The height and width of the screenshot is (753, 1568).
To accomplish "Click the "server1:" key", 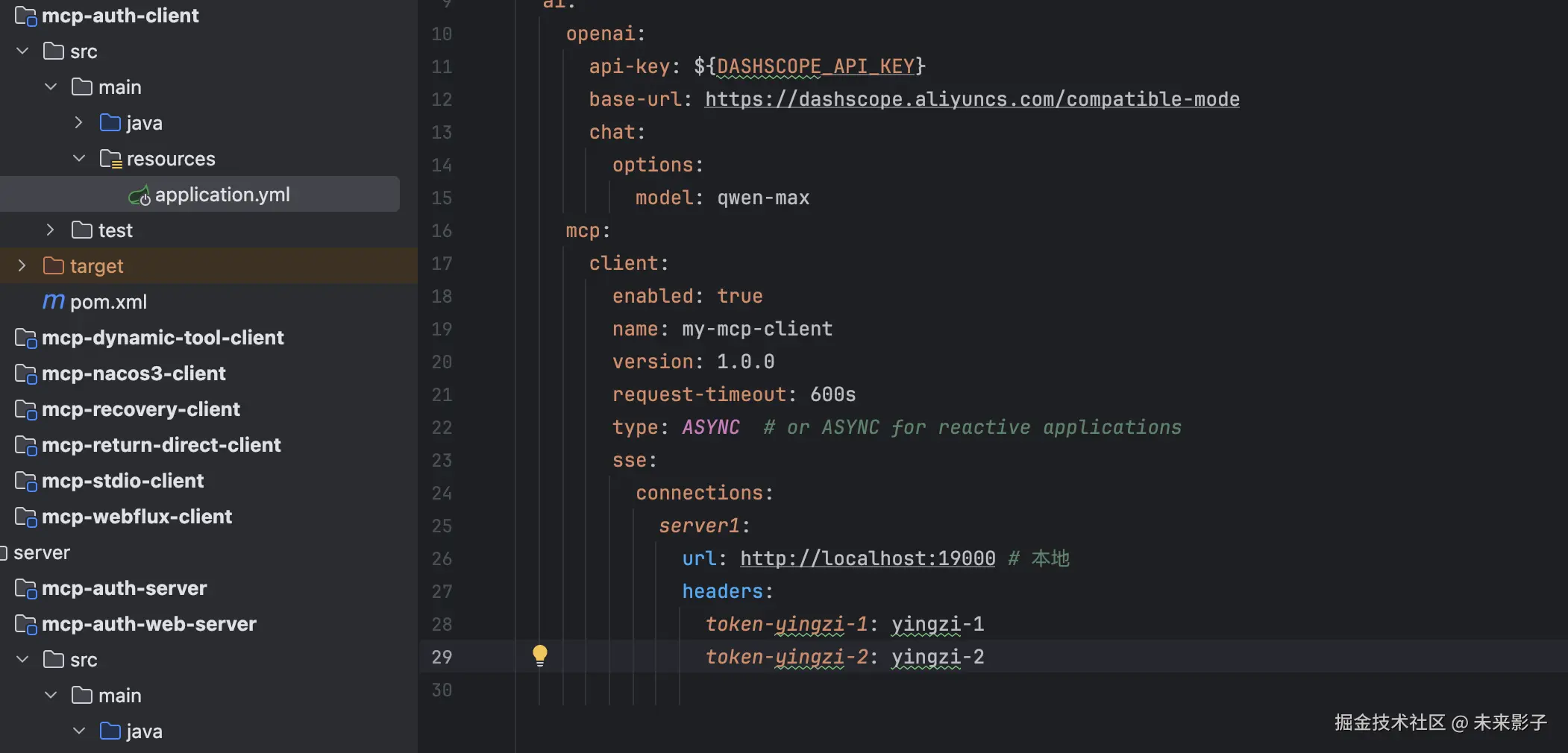I will pyautogui.click(x=704, y=526).
